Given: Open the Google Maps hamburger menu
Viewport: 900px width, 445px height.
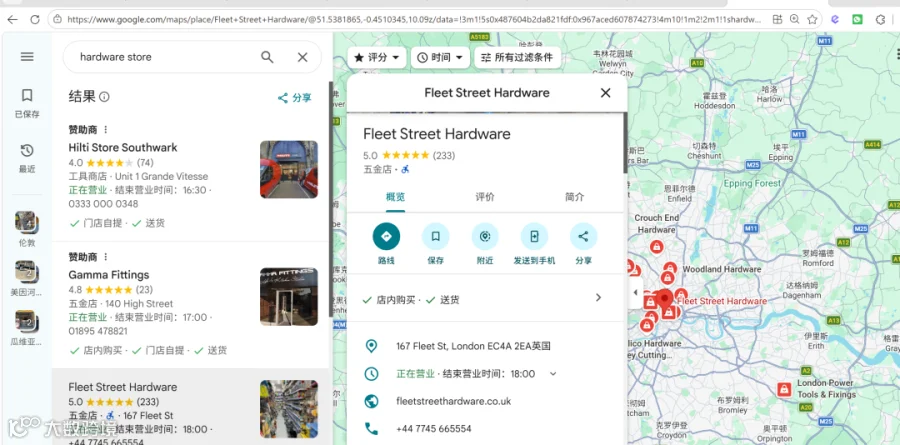Looking at the screenshot, I should [x=27, y=56].
